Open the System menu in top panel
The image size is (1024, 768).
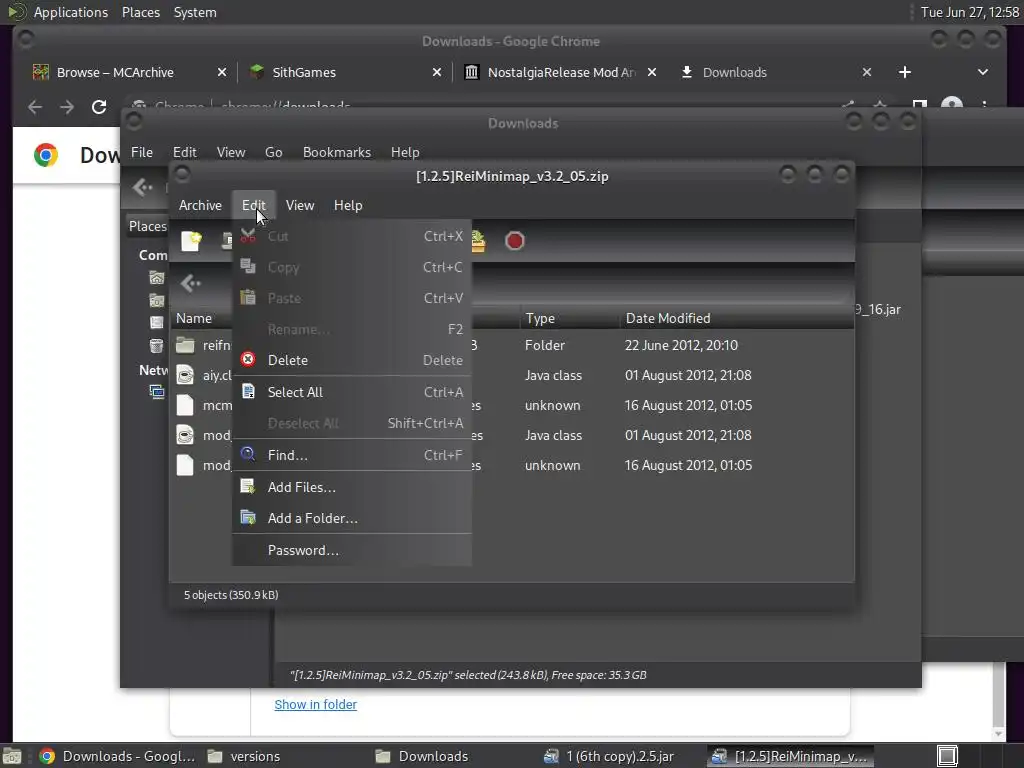195,12
